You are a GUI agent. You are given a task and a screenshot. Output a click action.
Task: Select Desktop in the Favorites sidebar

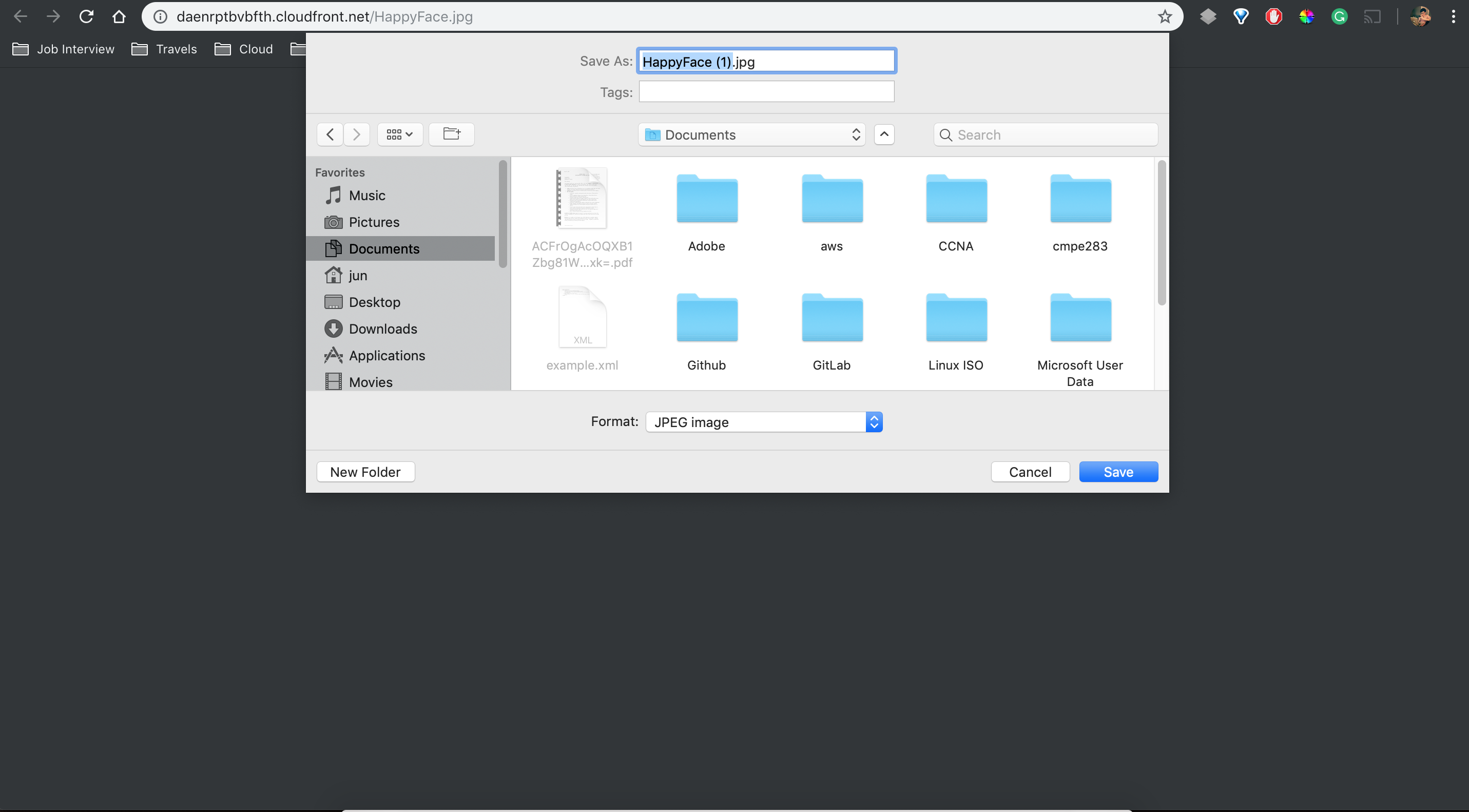(x=374, y=302)
